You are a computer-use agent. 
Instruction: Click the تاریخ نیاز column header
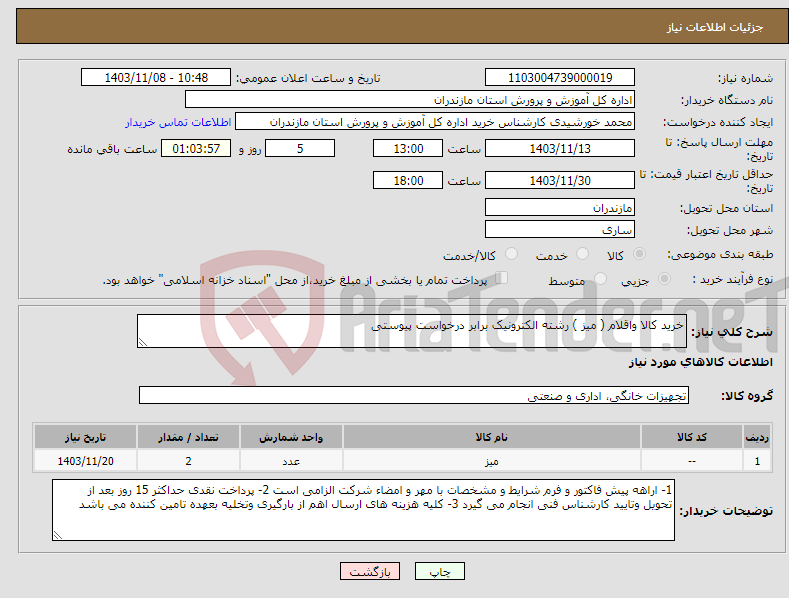[x=85, y=437]
